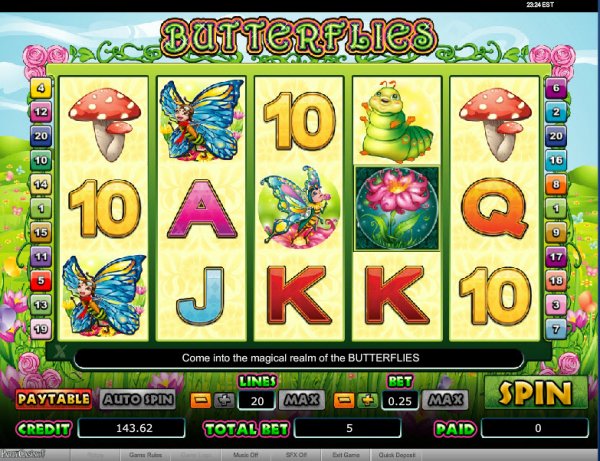The height and width of the screenshot is (461, 600).
Task: Toggle Music Off in bottom bar
Action: click(x=245, y=455)
